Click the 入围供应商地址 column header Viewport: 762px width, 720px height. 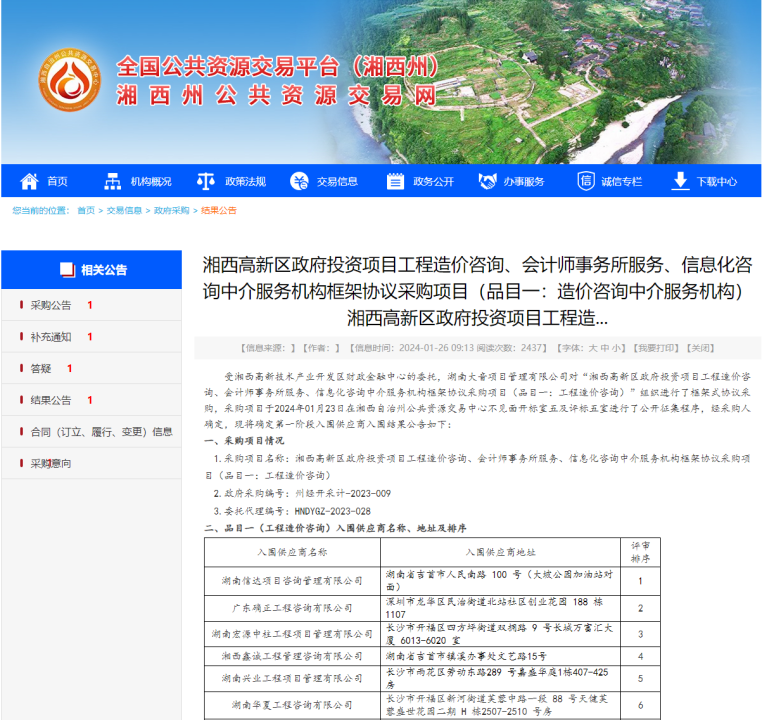[x=501, y=552]
